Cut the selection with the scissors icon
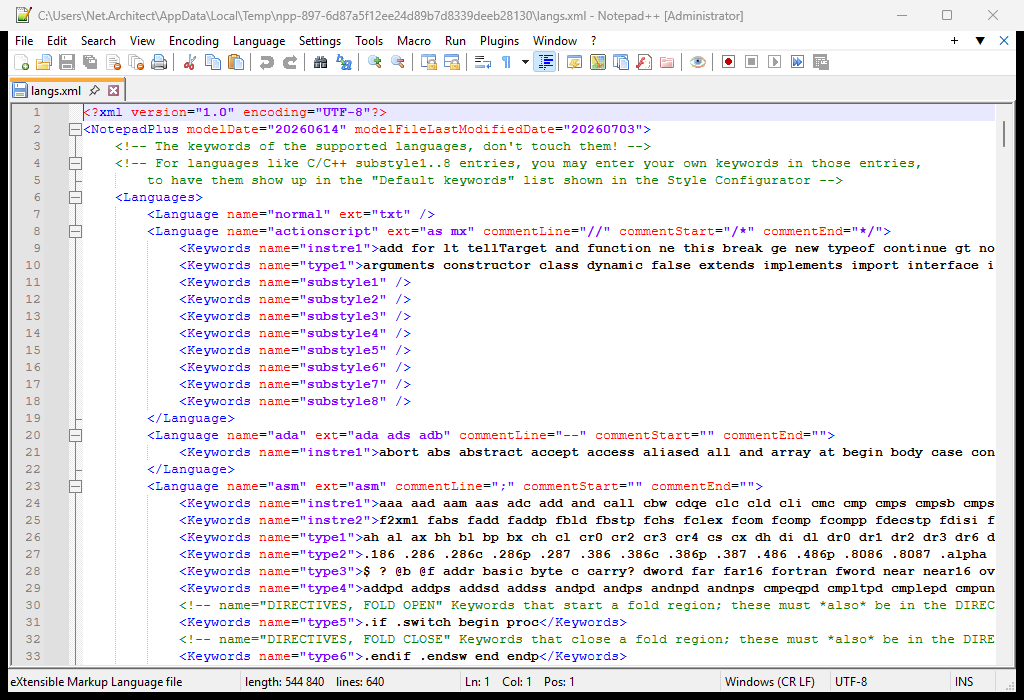 [189, 62]
